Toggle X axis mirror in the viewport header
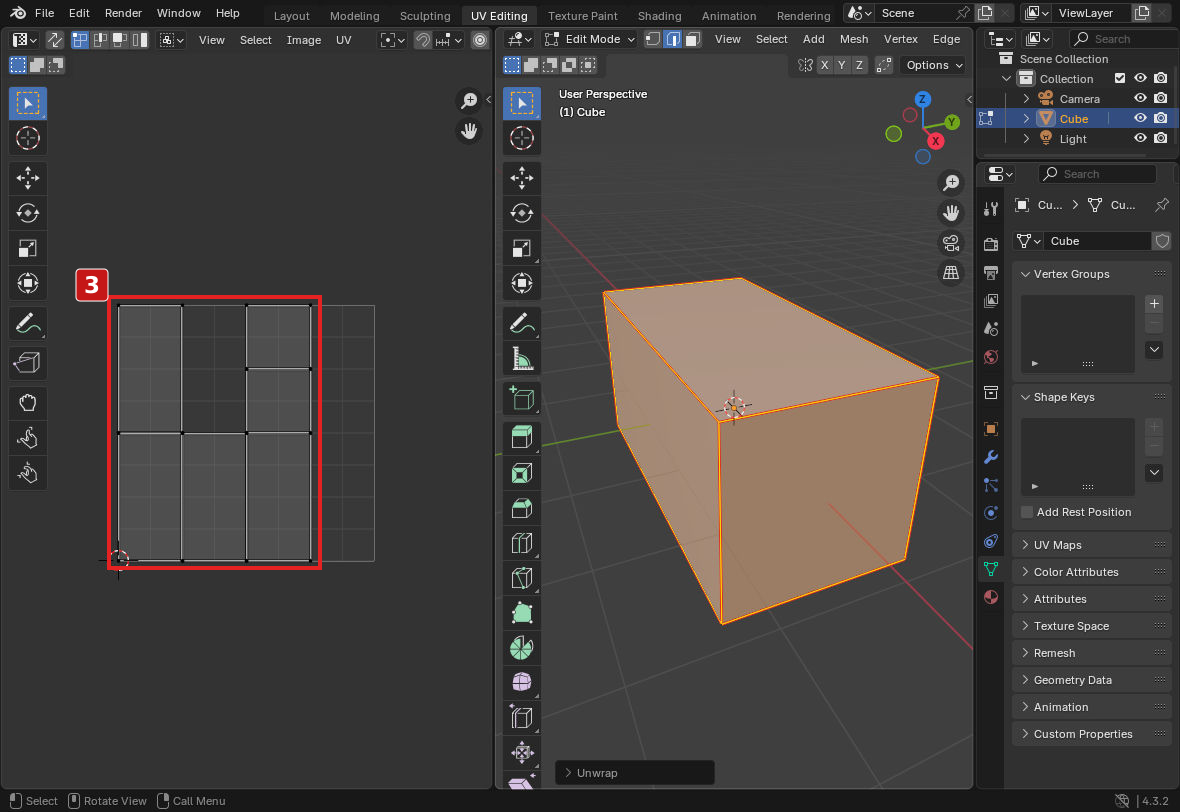Screen dimensions: 1180x812 point(825,65)
